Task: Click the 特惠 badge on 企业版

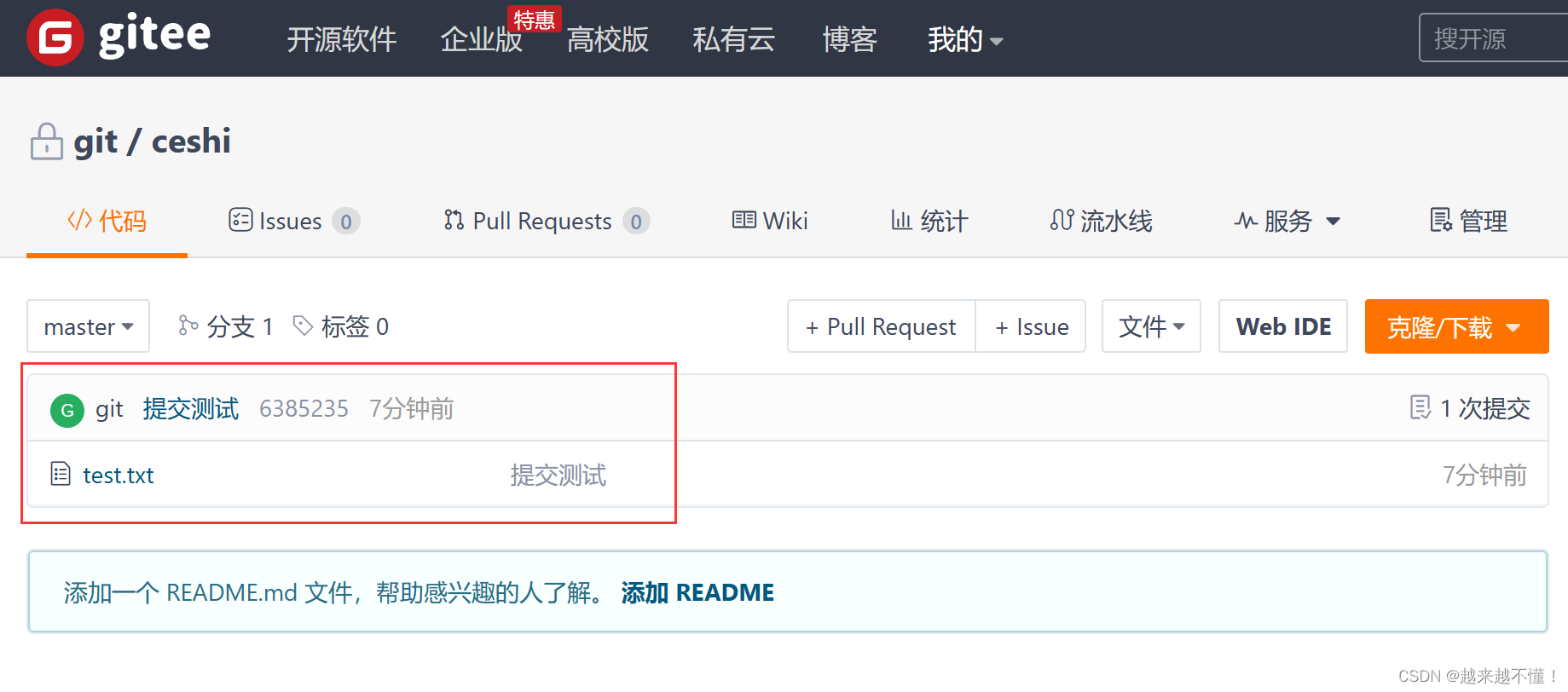Action: pos(535,20)
